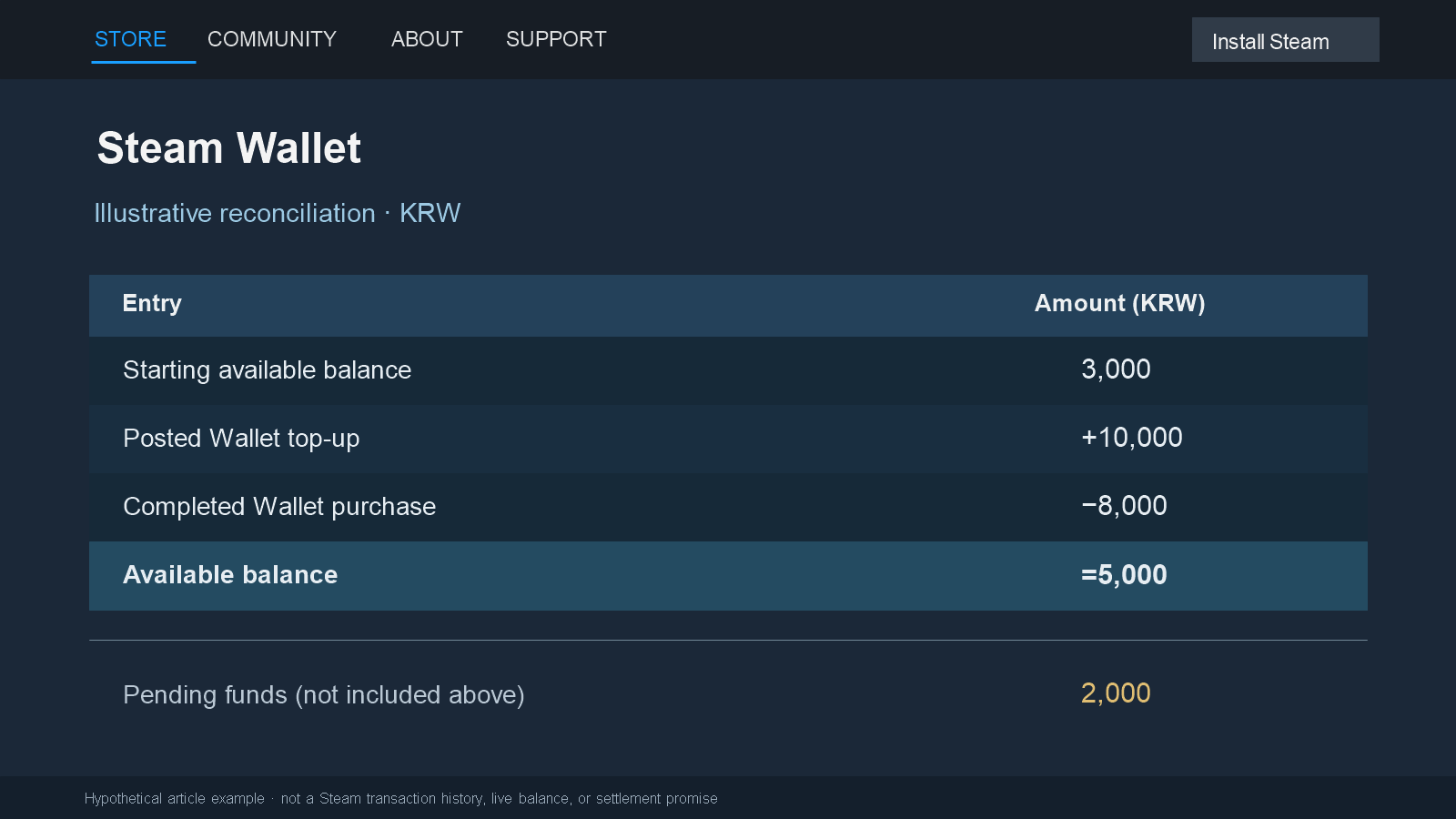Click the 2,000 pending funds amount
Screen dimensions: 1456x819
point(1116,693)
